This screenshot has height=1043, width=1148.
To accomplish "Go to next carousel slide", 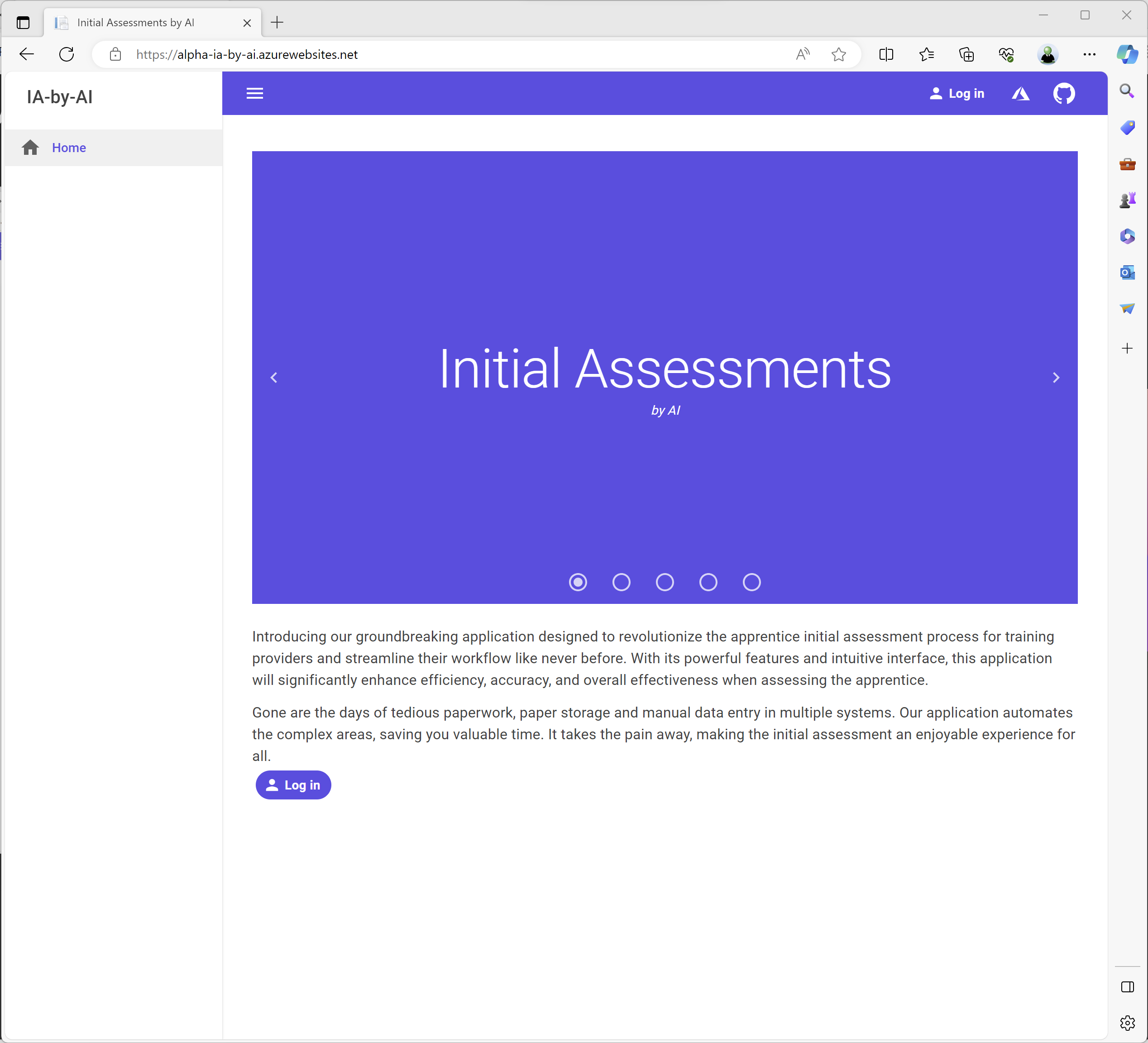I will pyautogui.click(x=1056, y=378).
